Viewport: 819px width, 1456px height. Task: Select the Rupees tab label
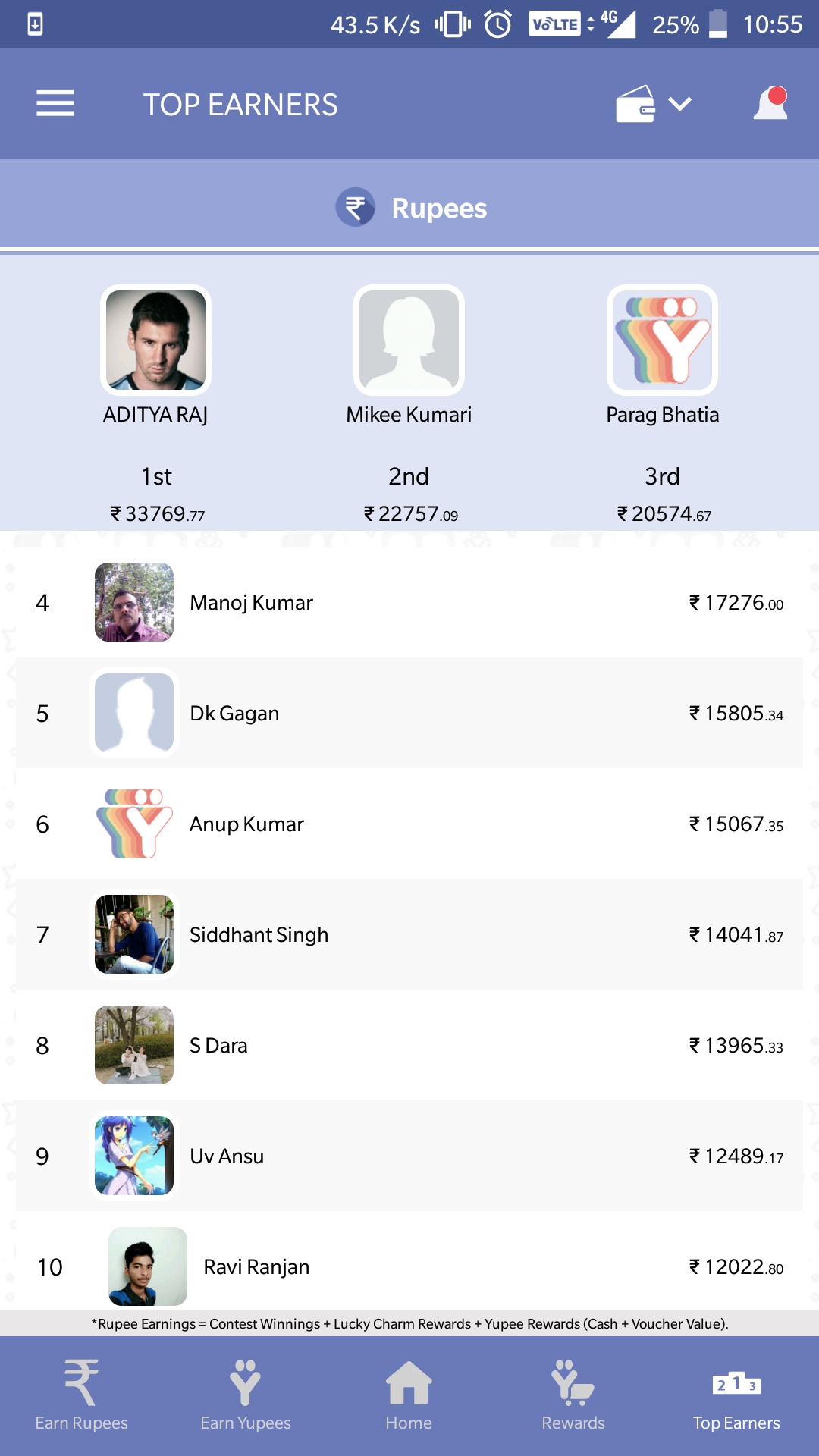point(439,208)
